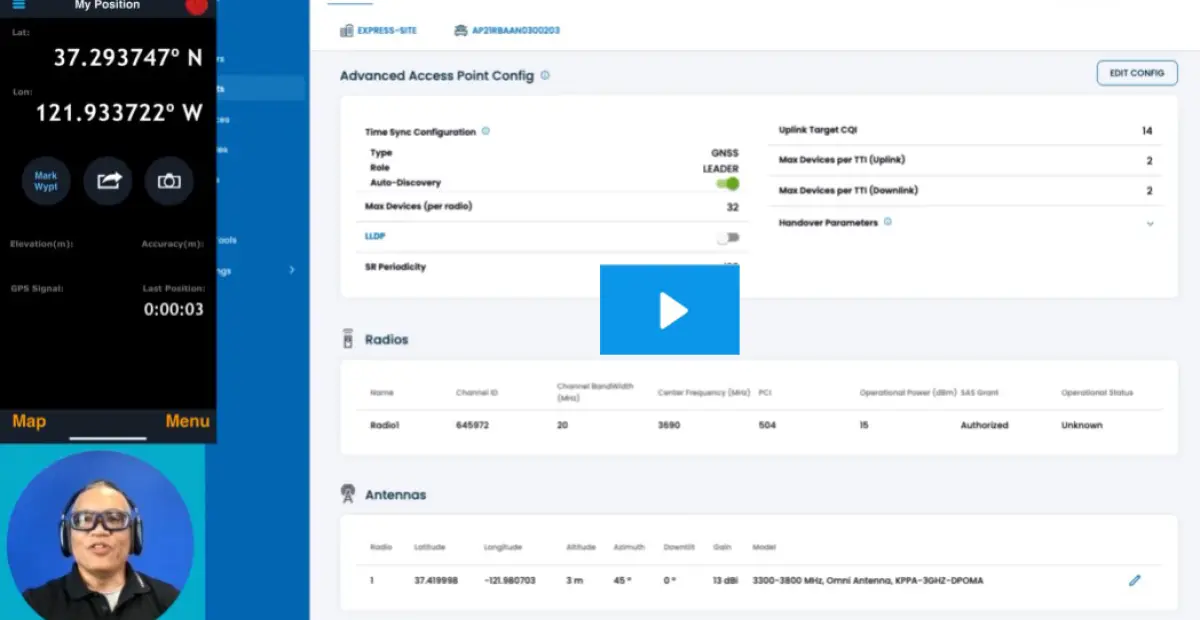
Task: Click the Radios section icon
Action: [x=348, y=339]
